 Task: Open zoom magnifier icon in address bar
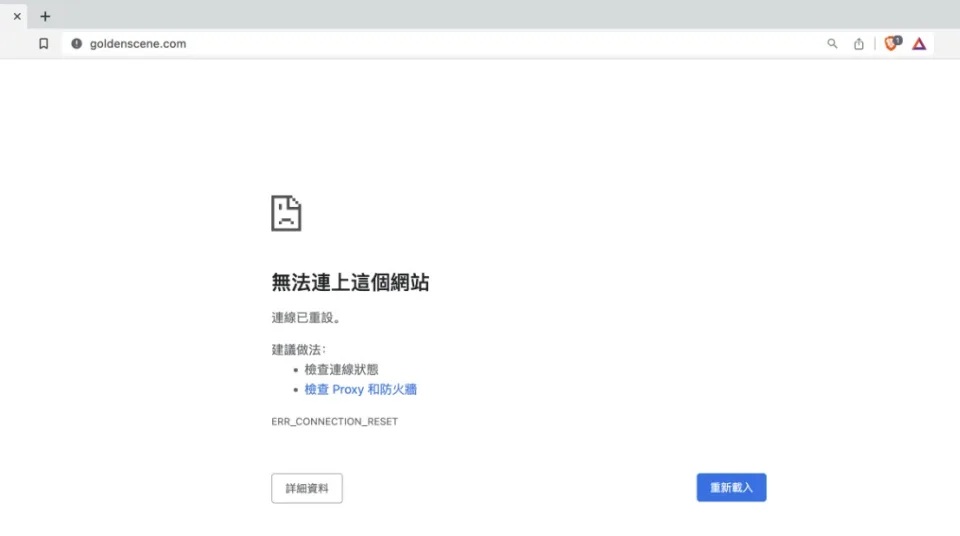(832, 43)
